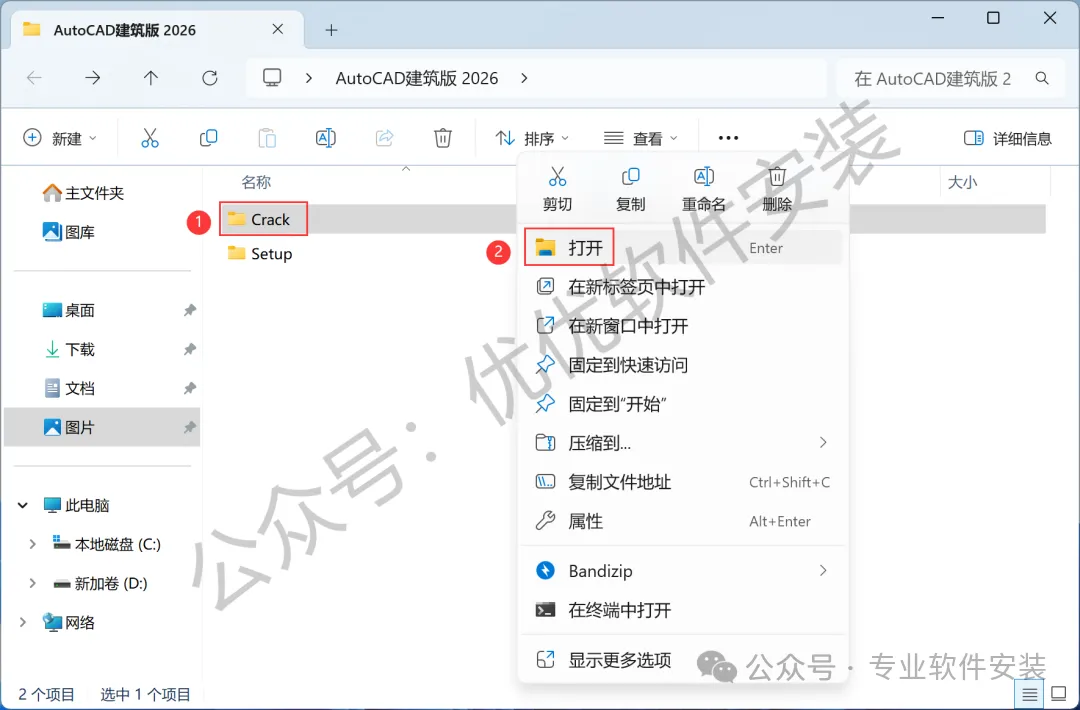Open 图库 in the sidebar

click(69, 232)
